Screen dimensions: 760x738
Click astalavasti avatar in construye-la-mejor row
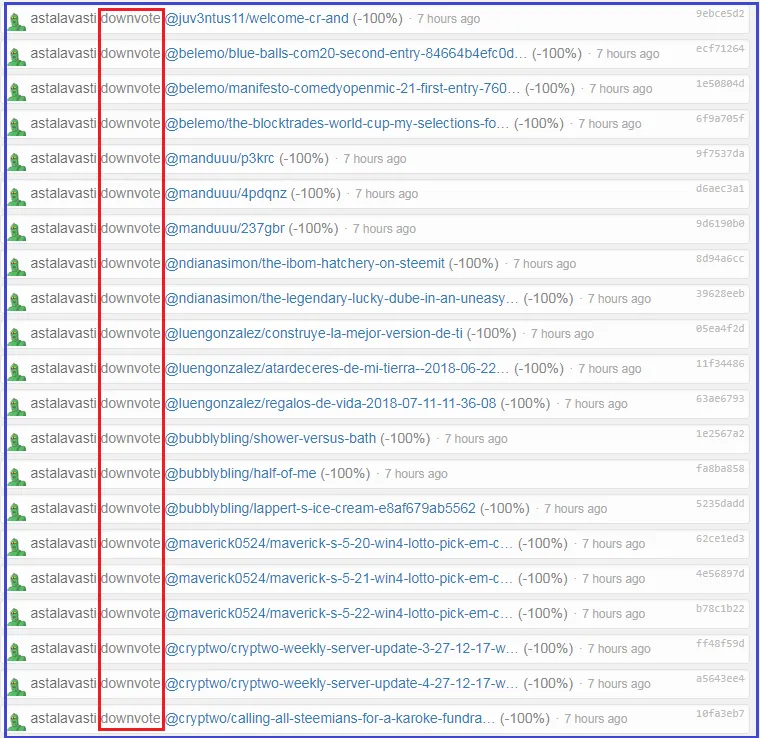click(17, 336)
